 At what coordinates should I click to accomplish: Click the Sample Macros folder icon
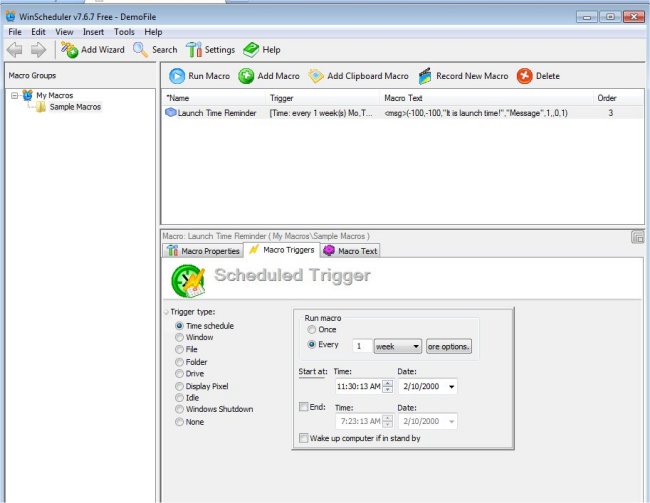tap(41, 107)
